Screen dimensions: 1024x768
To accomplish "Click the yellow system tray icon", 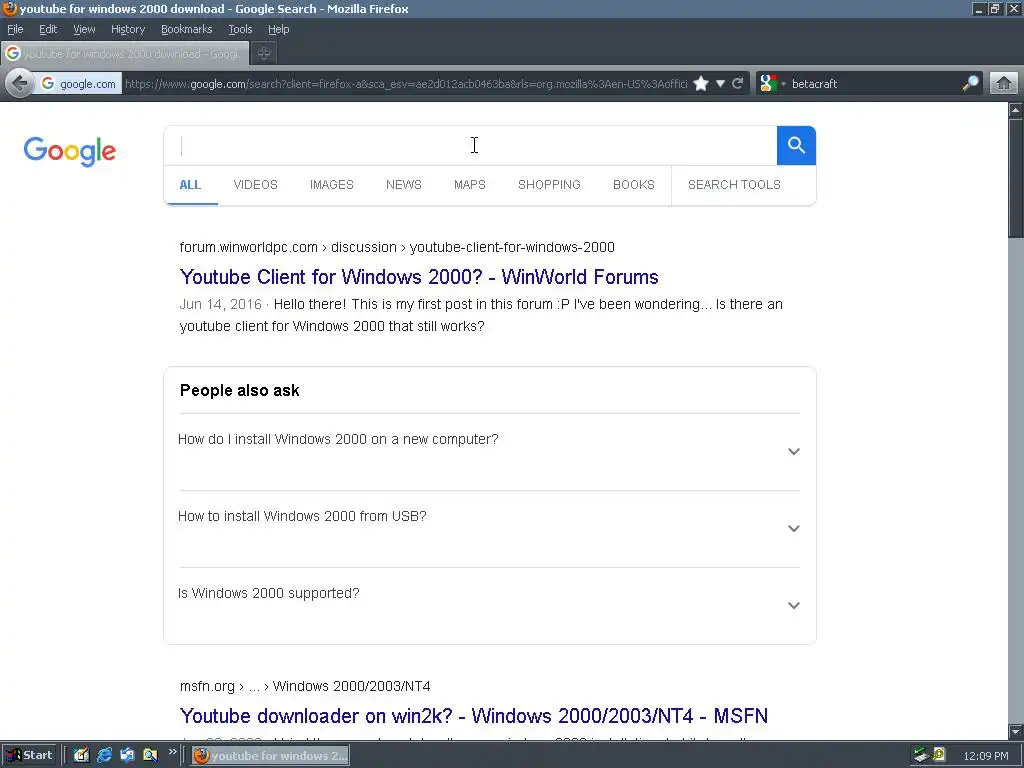I will 939,755.
